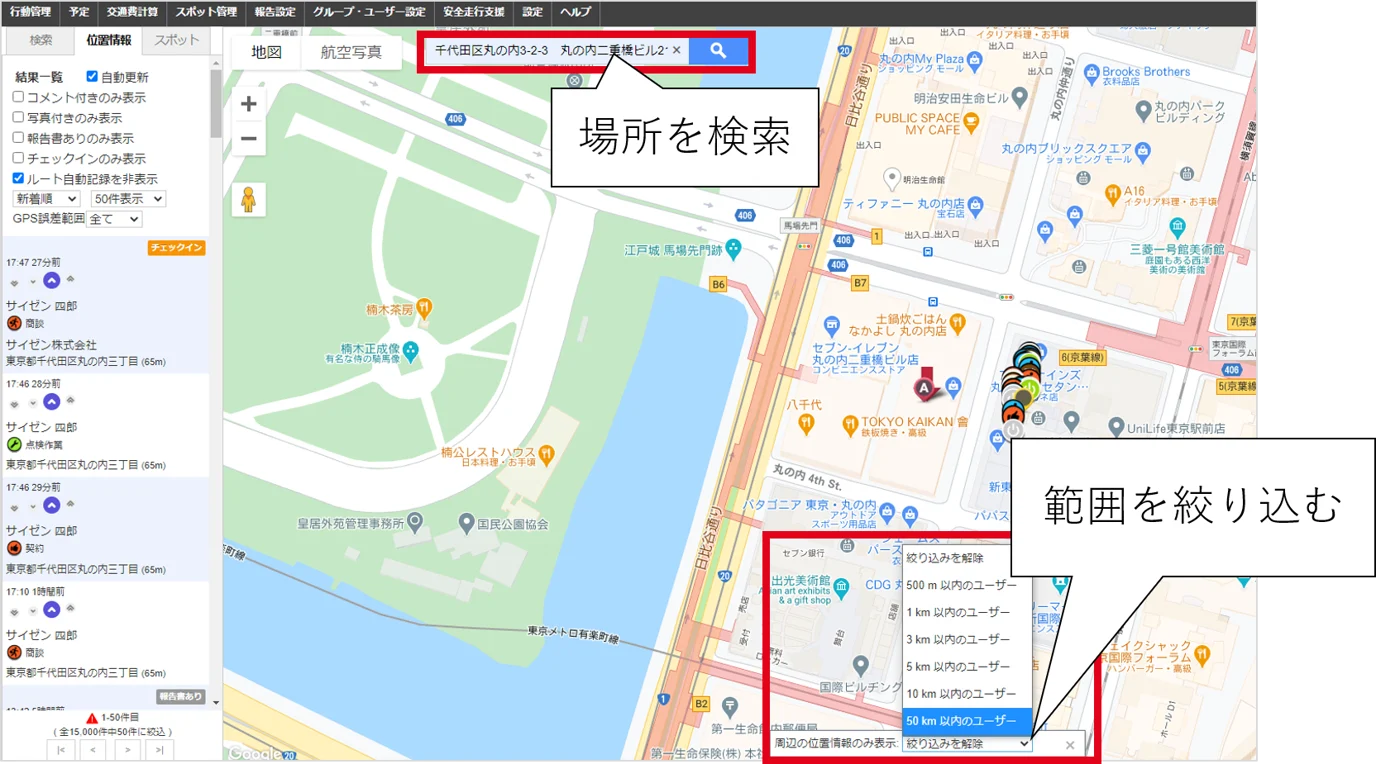Select サイゼン株式会社 text in first entry
This screenshot has height=764, width=1376.
(x=51, y=345)
